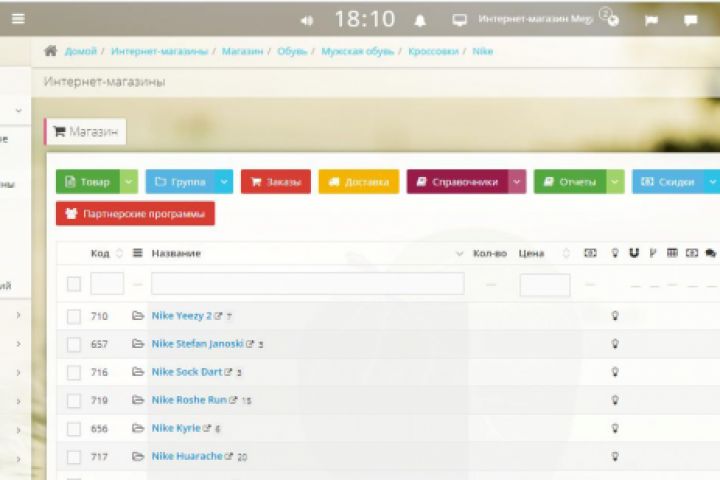The width and height of the screenshot is (720, 480).
Task: Click folder icon of Nike Kyrie
Action: pyautogui.click(x=138, y=428)
